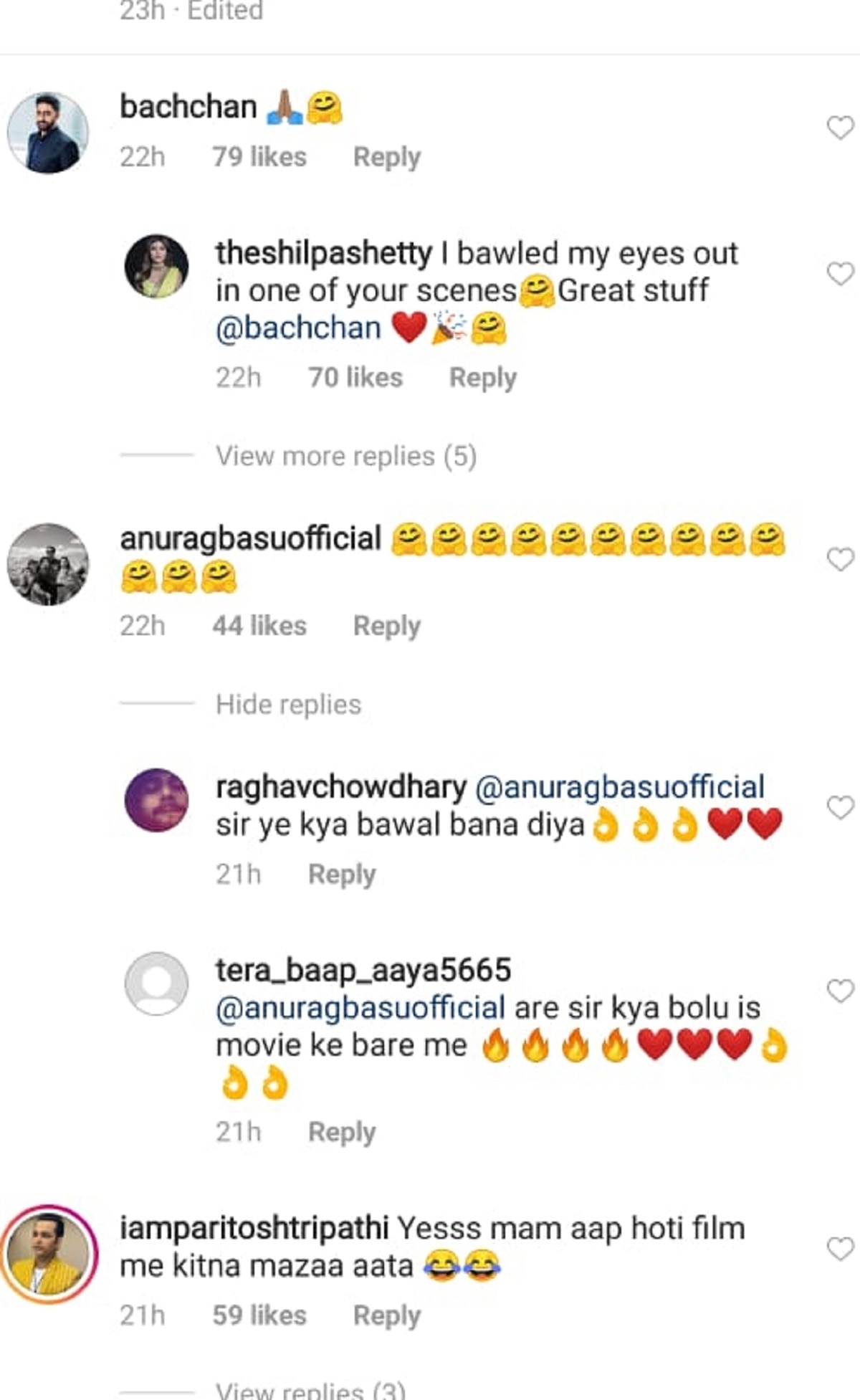This screenshot has width=860, height=1400.
Task: Reply to theshilpashetty's comment
Action: click(x=482, y=378)
